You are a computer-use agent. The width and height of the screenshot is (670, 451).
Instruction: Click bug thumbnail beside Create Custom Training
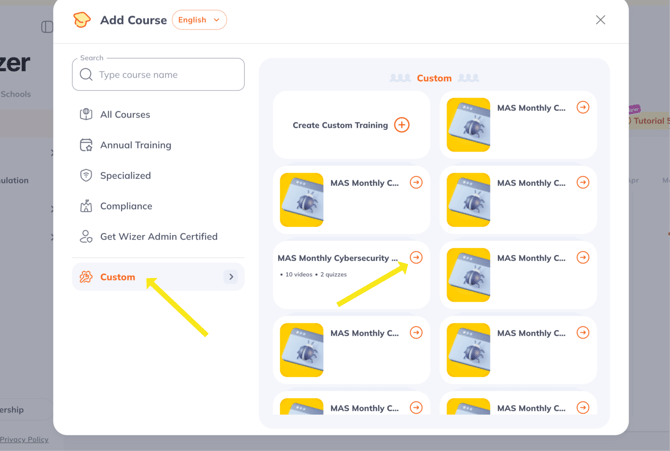[x=468, y=125]
